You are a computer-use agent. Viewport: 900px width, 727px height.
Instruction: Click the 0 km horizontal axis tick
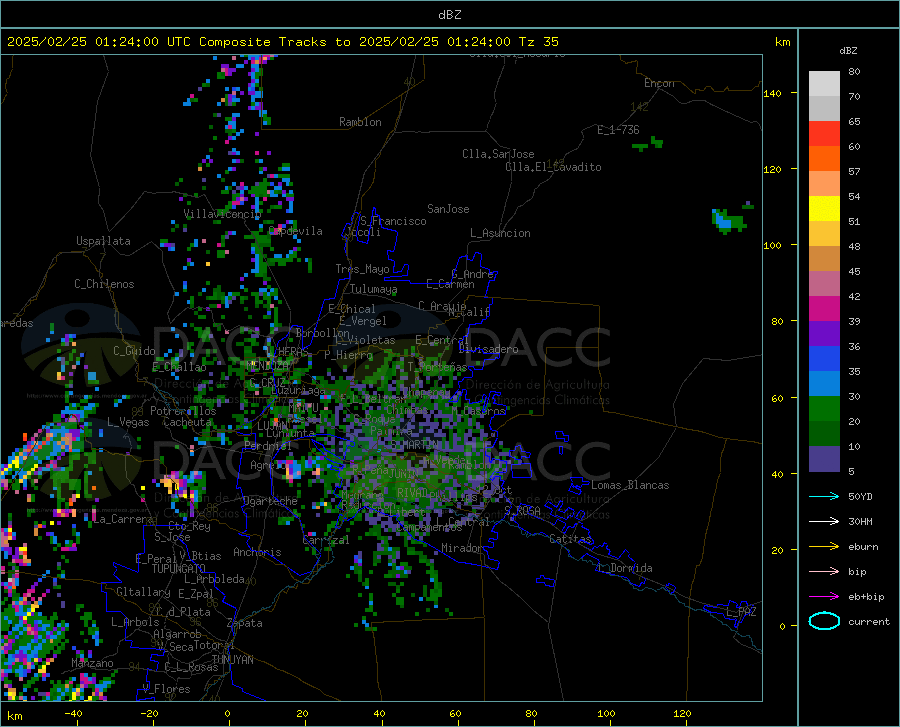(x=228, y=714)
